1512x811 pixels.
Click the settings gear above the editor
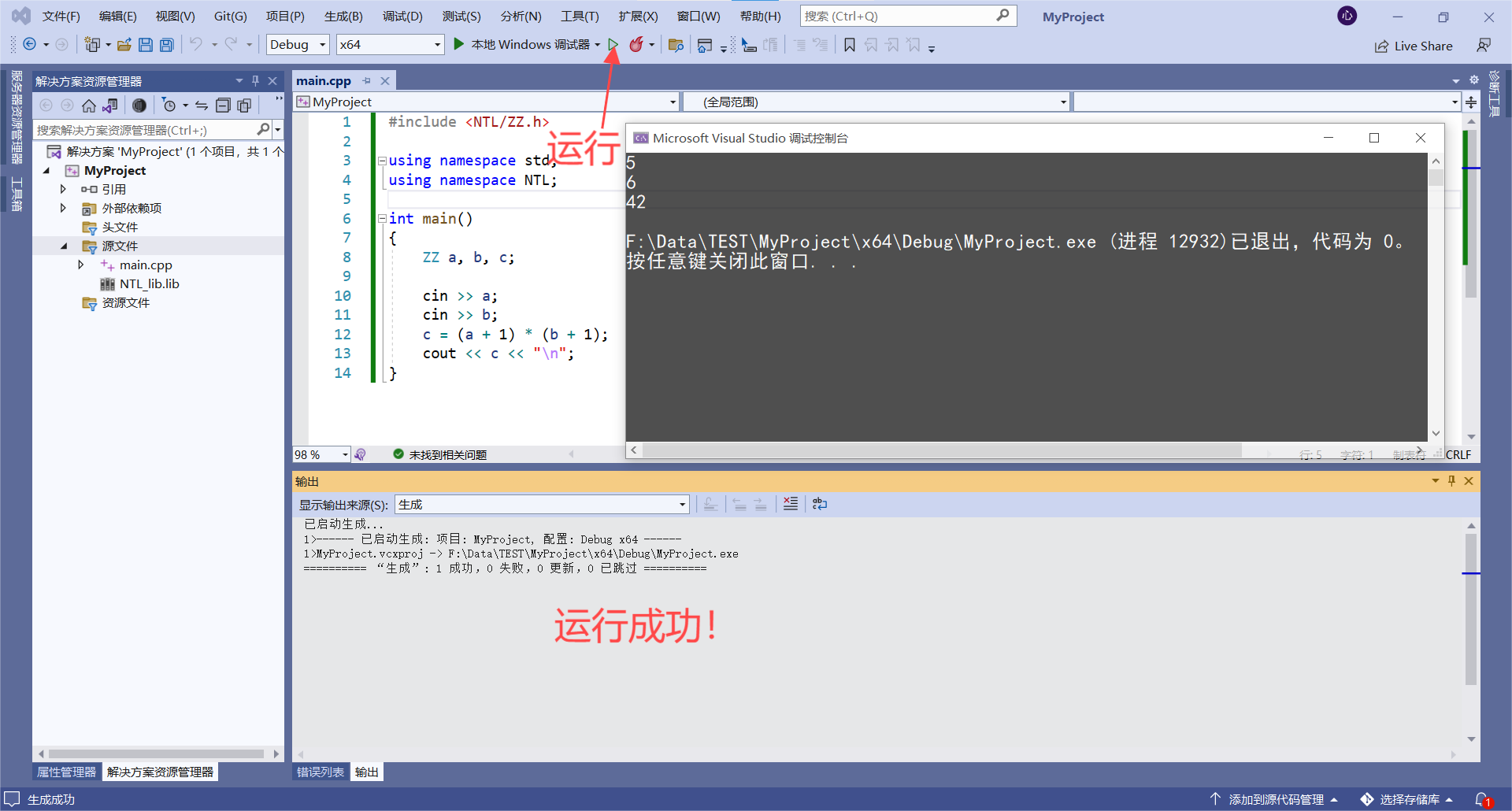point(1474,80)
